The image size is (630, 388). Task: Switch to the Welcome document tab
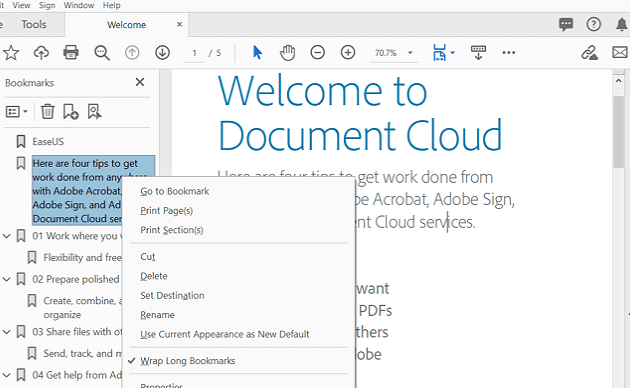126,25
